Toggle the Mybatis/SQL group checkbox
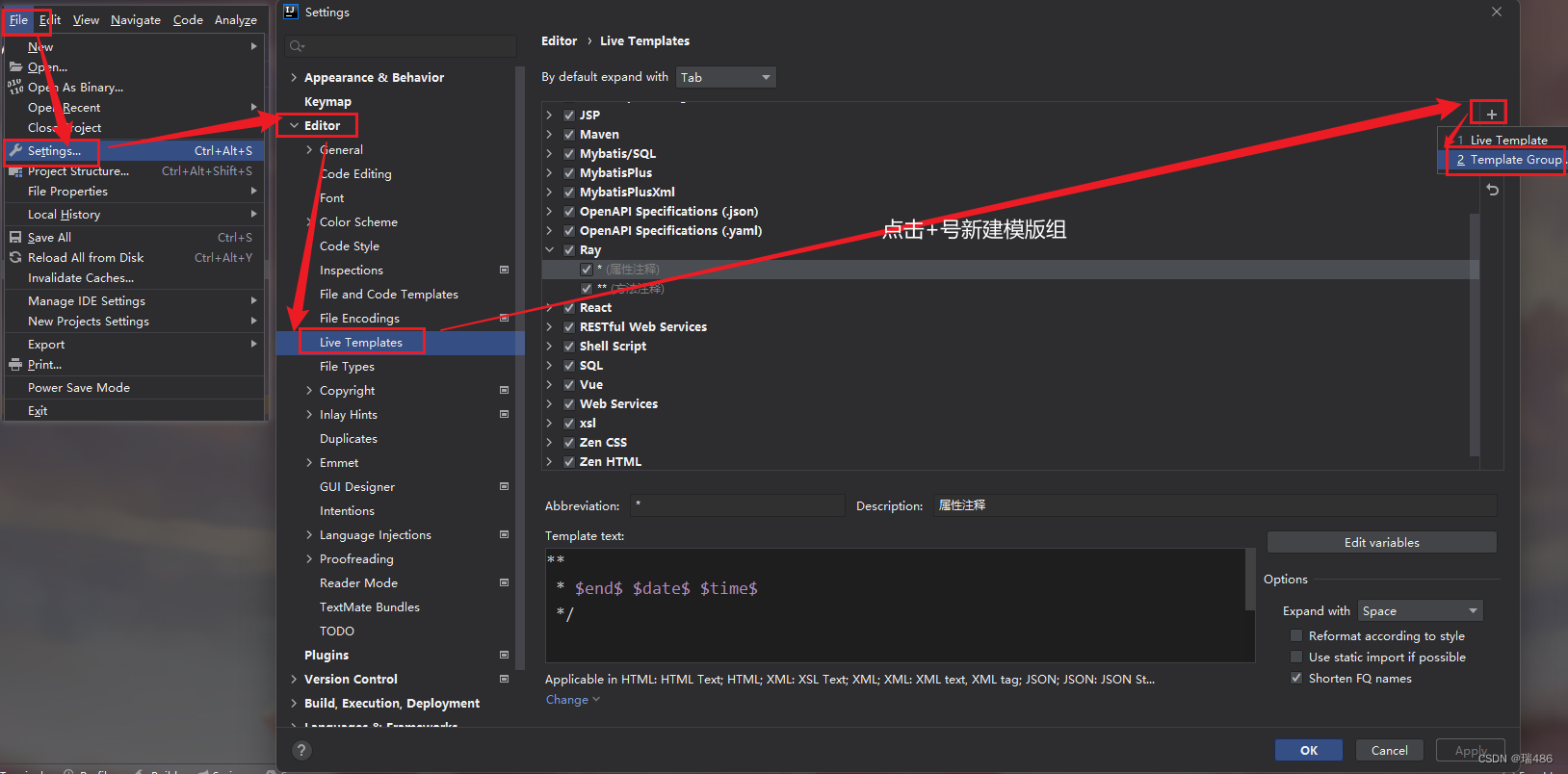 [569, 153]
